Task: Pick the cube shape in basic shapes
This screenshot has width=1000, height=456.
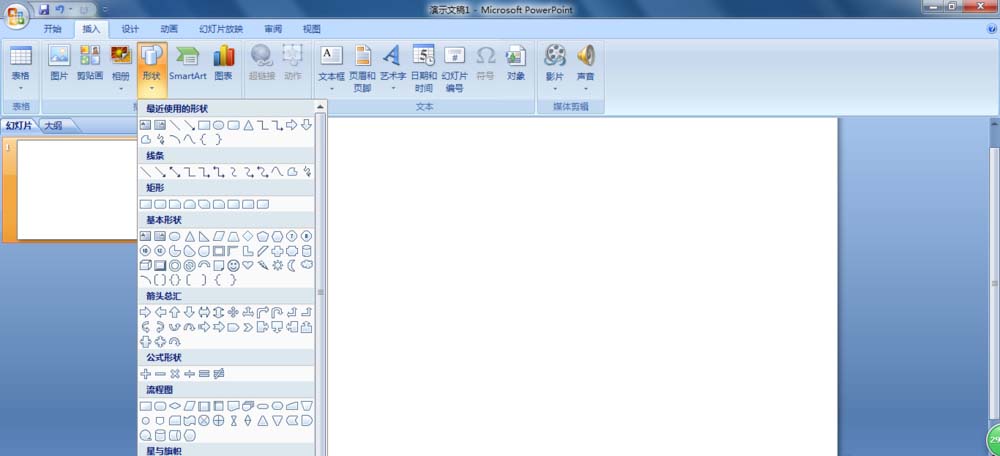Action: (145, 265)
